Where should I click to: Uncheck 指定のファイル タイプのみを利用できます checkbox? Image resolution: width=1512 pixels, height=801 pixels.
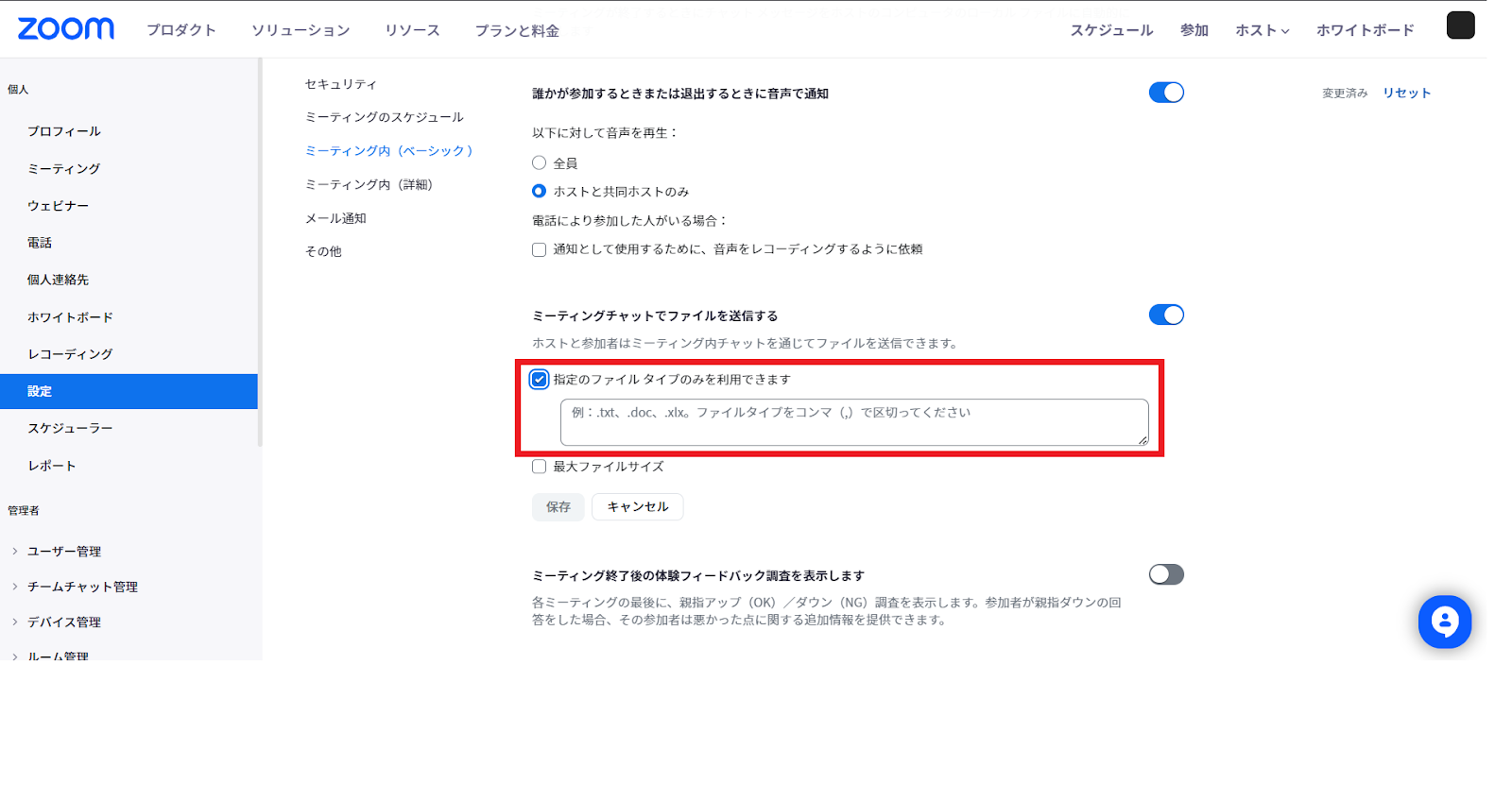pos(540,380)
